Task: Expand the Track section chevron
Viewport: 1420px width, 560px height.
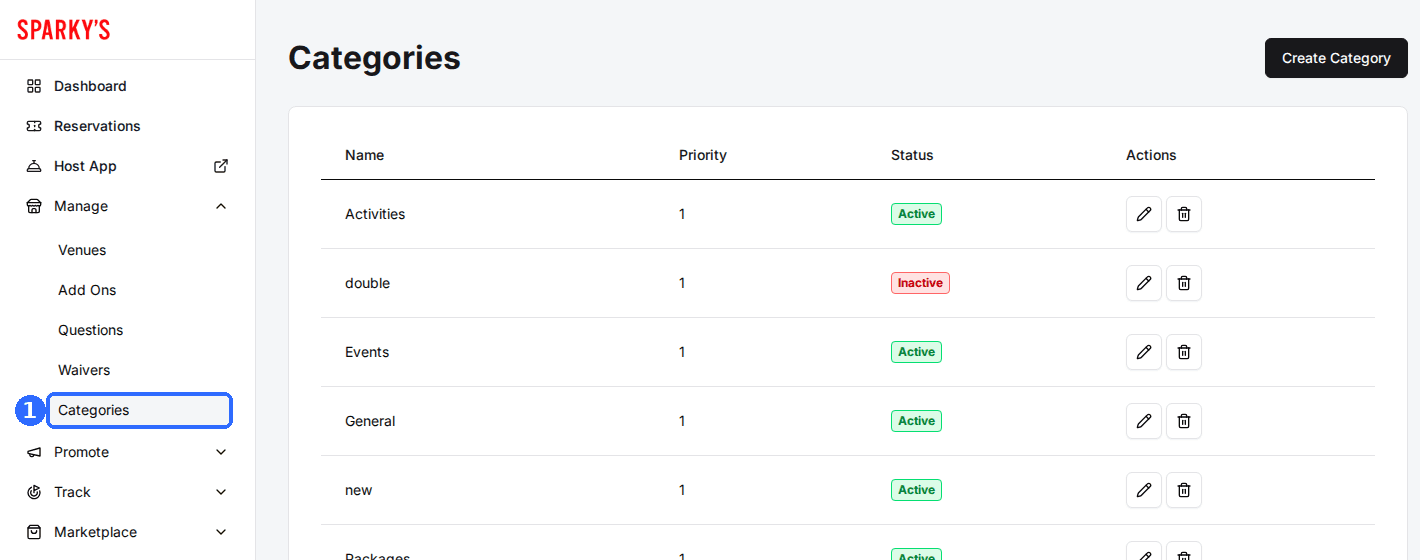Action: (x=221, y=492)
